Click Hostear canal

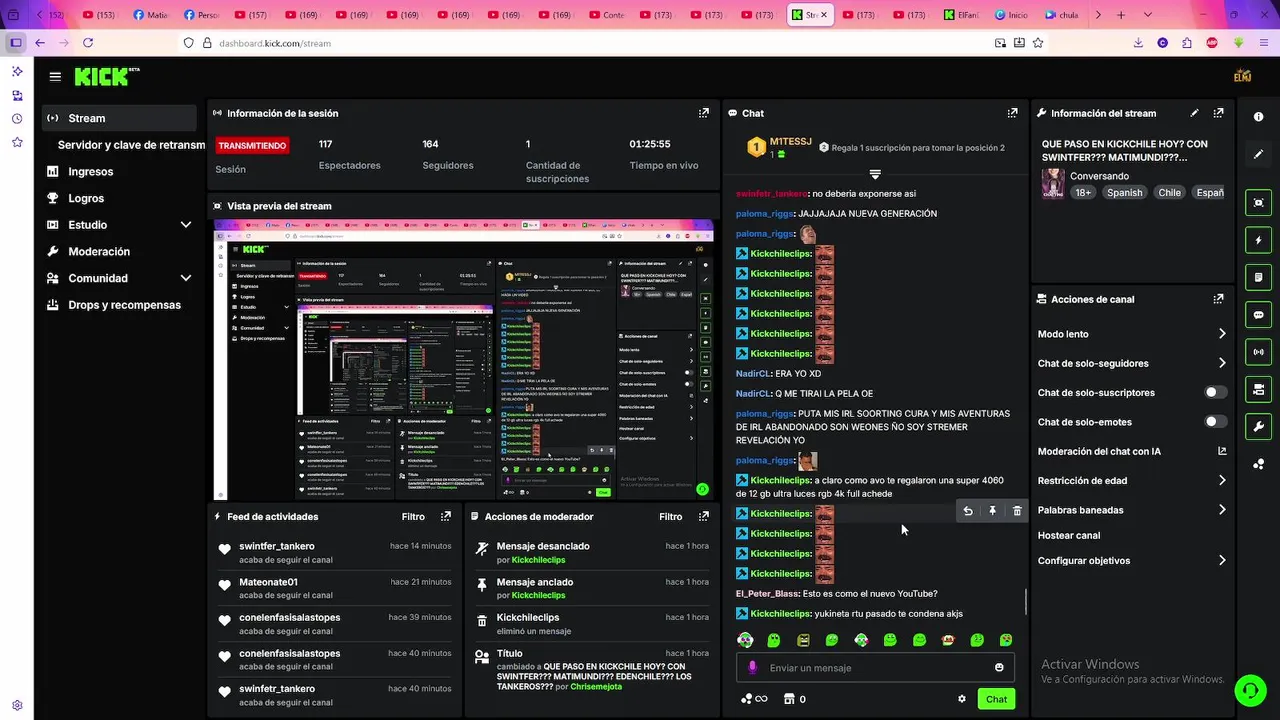point(1069,535)
